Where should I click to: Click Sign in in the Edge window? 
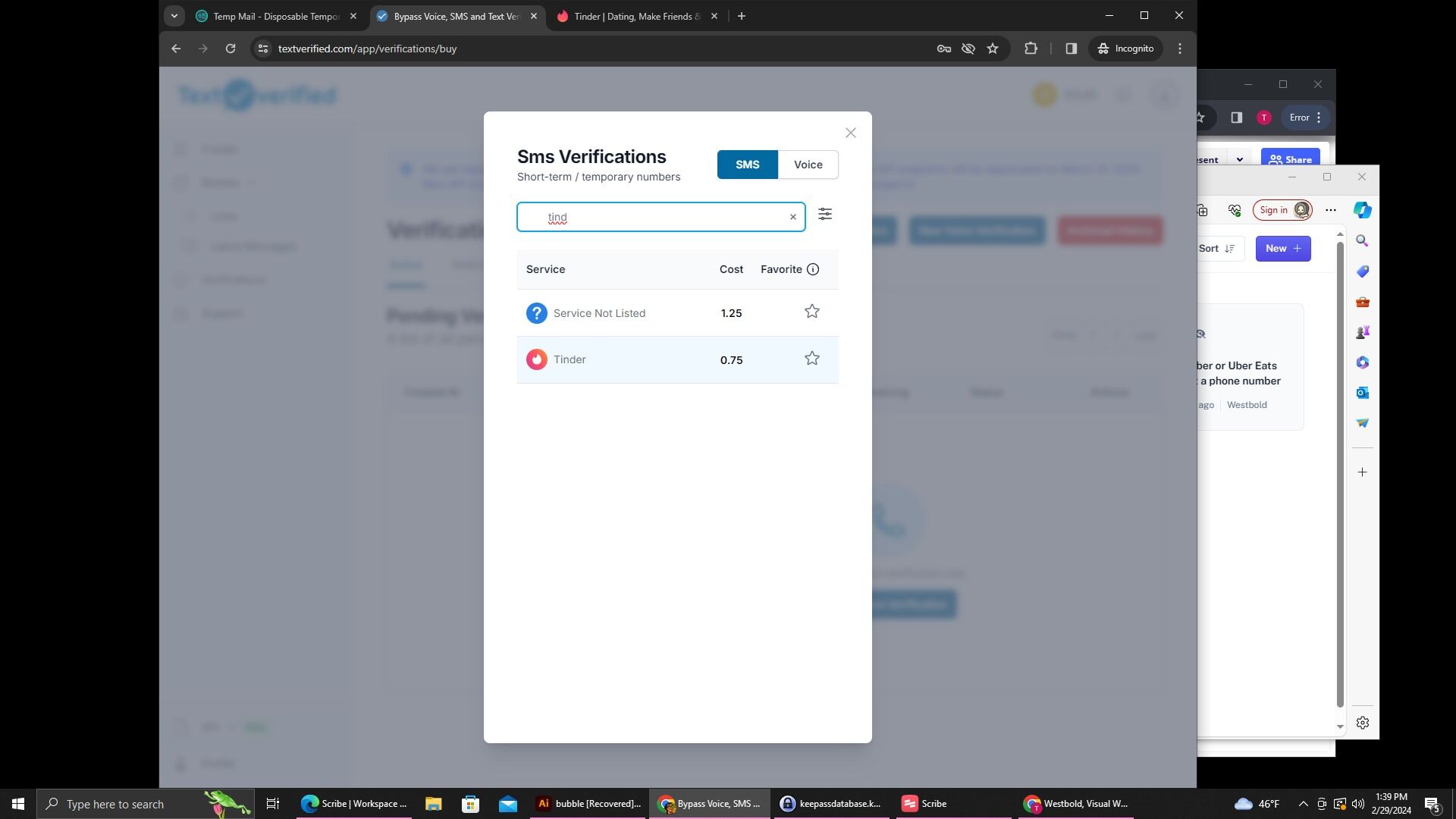(1282, 210)
